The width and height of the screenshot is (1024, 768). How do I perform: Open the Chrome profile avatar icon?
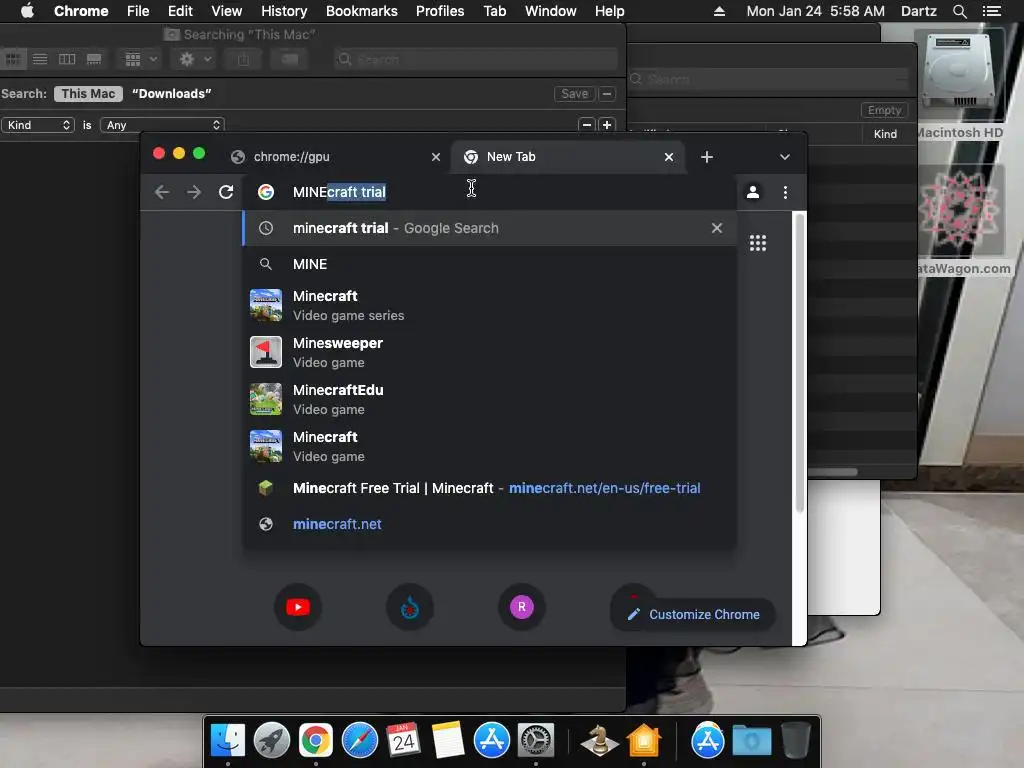(x=753, y=192)
